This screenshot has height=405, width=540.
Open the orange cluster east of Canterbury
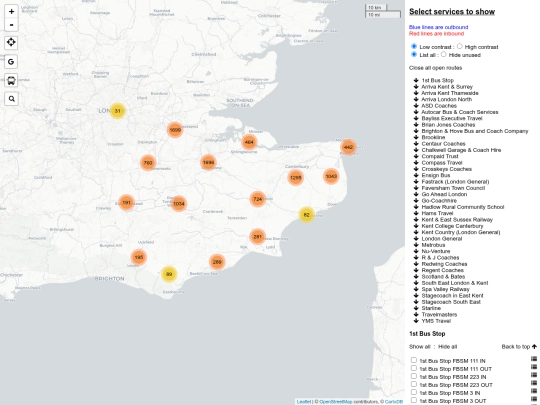[331, 176]
